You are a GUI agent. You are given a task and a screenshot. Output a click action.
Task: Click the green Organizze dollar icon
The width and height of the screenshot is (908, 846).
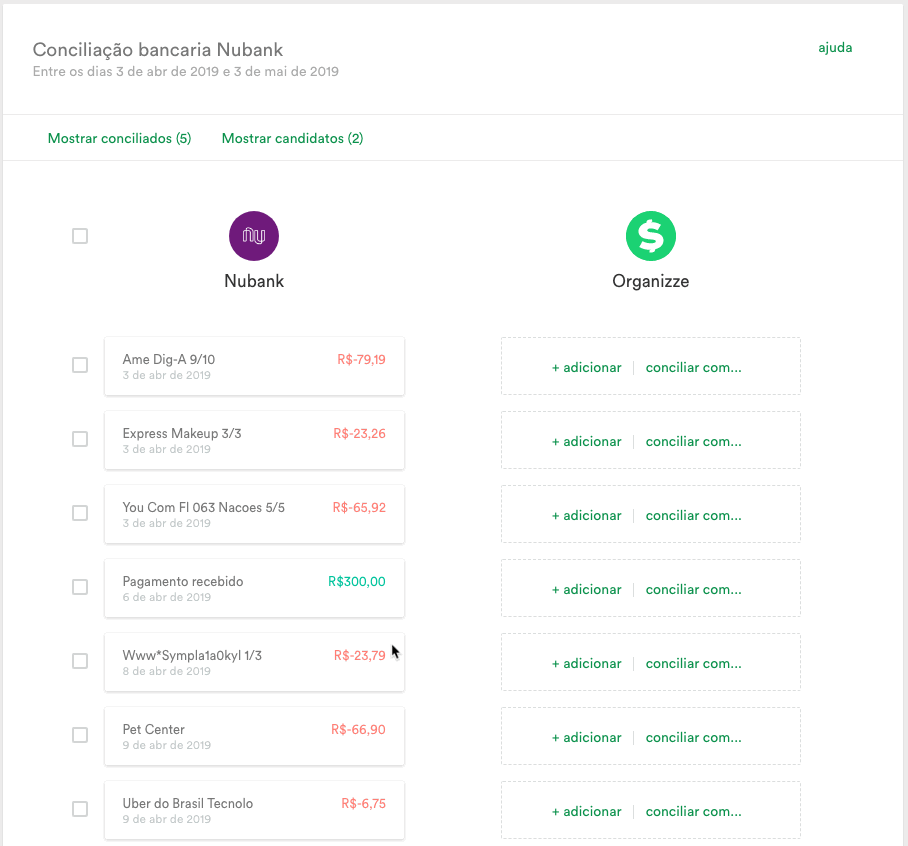point(650,236)
